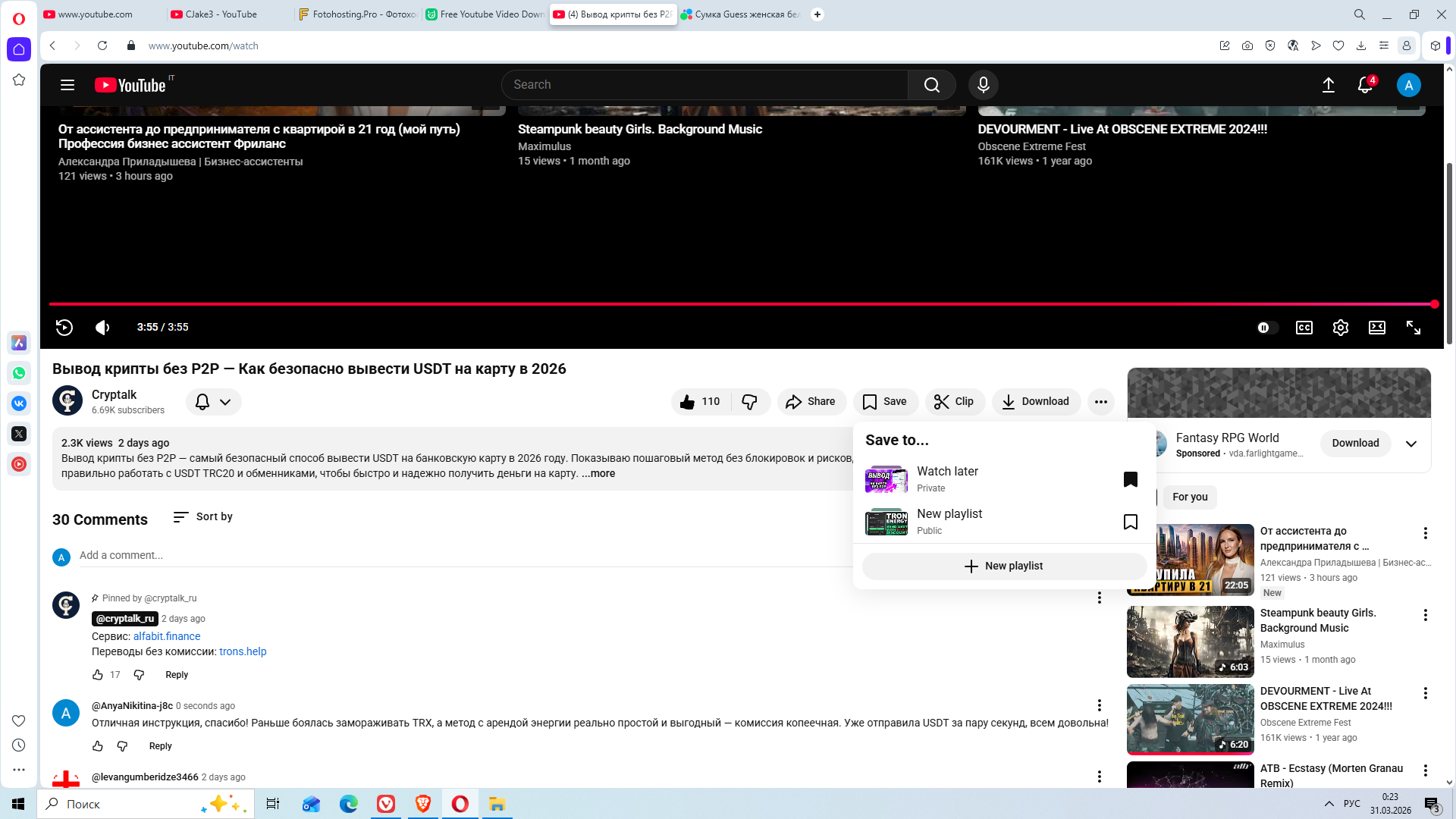Click the voice search microphone
Image resolution: width=1456 pixels, height=819 pixels.
983,85
